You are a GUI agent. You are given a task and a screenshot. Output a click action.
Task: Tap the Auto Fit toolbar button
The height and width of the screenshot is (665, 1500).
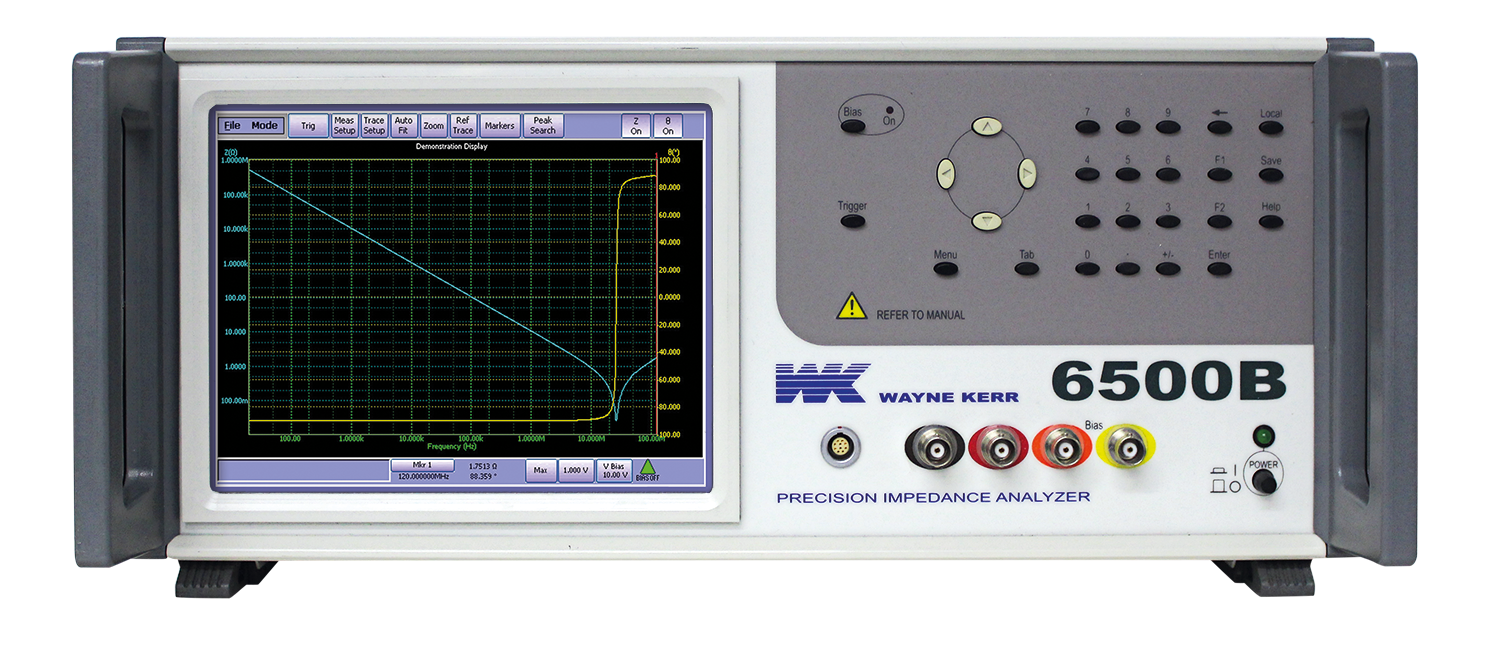pyautogui.click(x=403, y=126)
